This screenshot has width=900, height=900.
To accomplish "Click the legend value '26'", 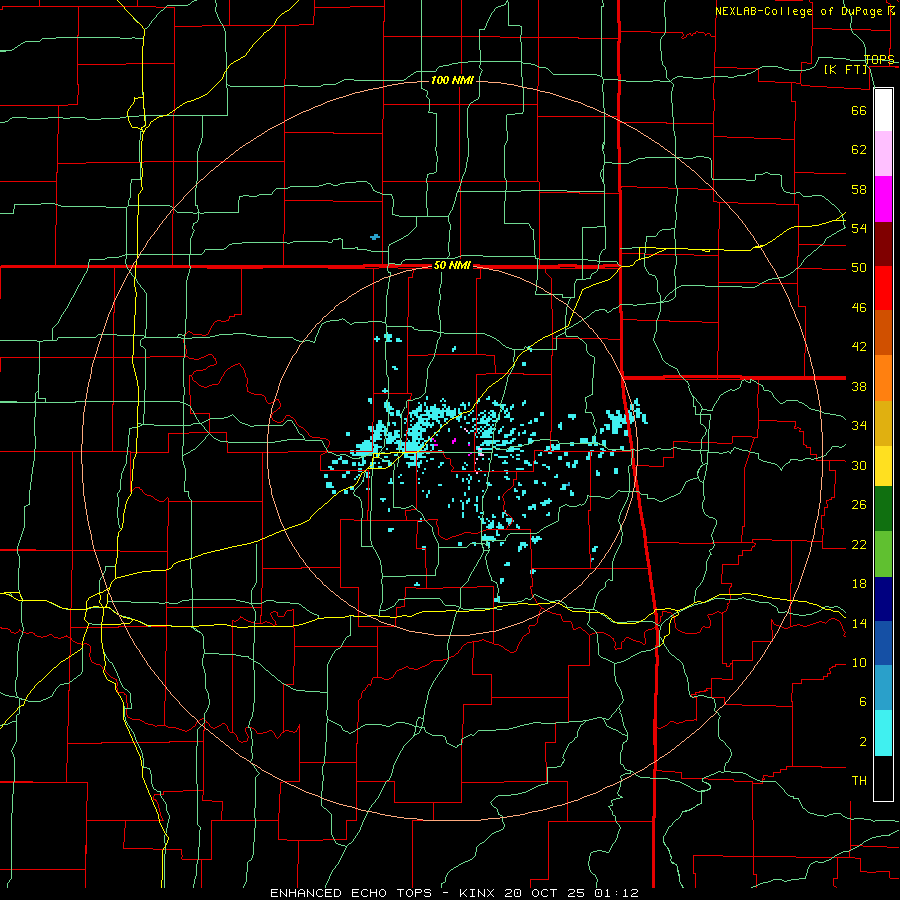I will click(859, 505).
